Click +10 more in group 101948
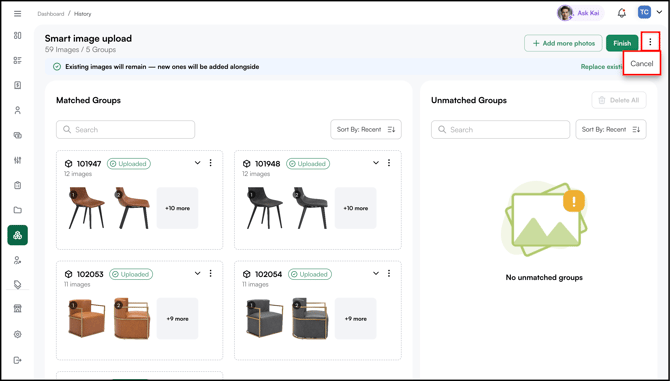The image size is (670, 381). click(x=356, y=208)
